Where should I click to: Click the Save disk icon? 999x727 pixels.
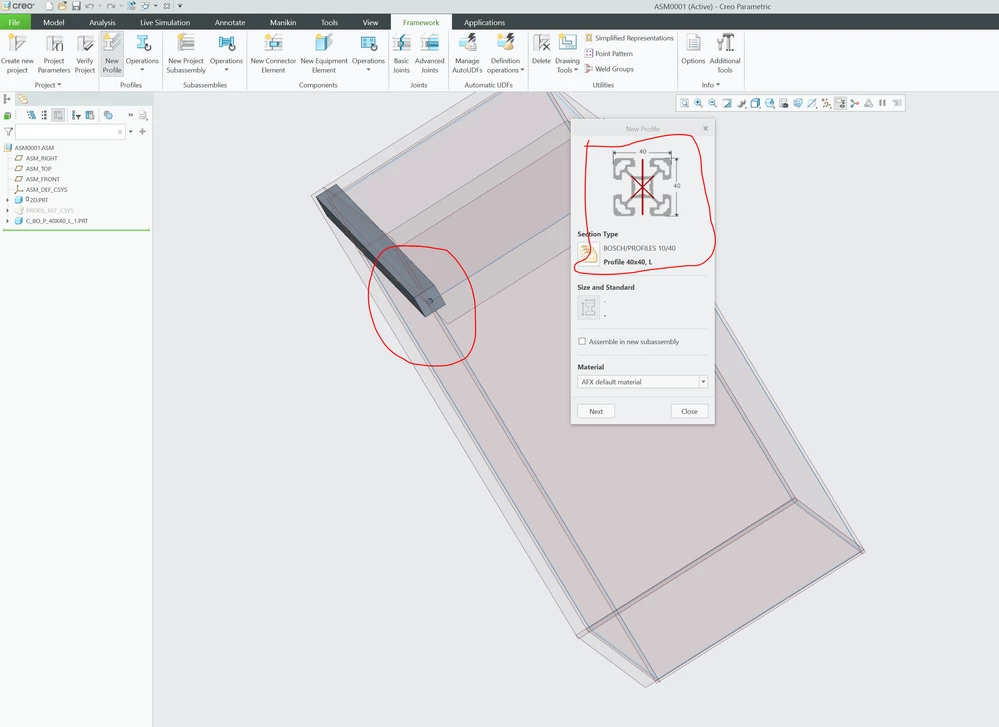pos(76,6)
